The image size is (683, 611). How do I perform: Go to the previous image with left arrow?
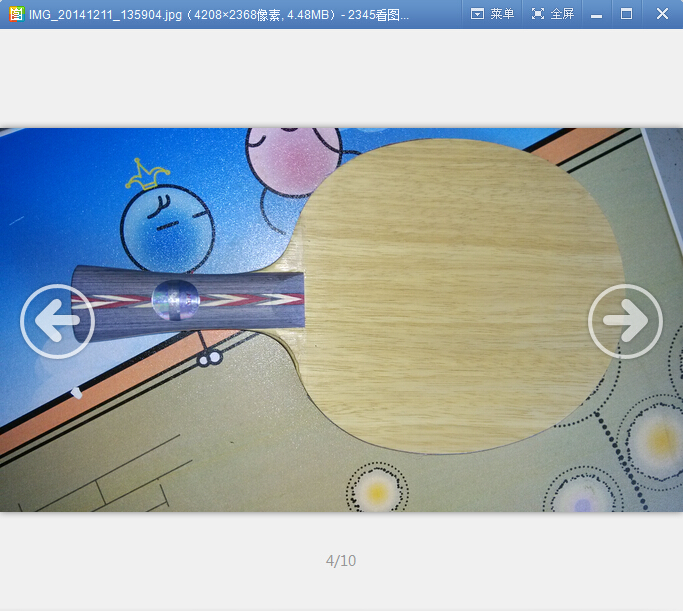(x=57, y=321)
